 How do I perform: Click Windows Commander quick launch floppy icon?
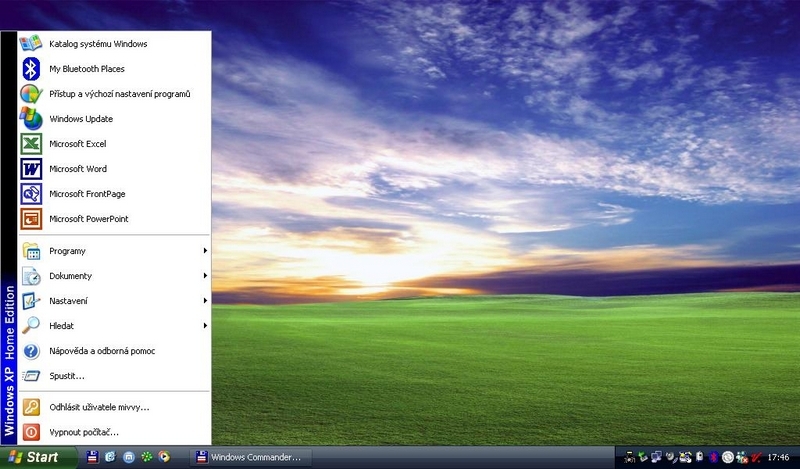[x=93, y=458]
